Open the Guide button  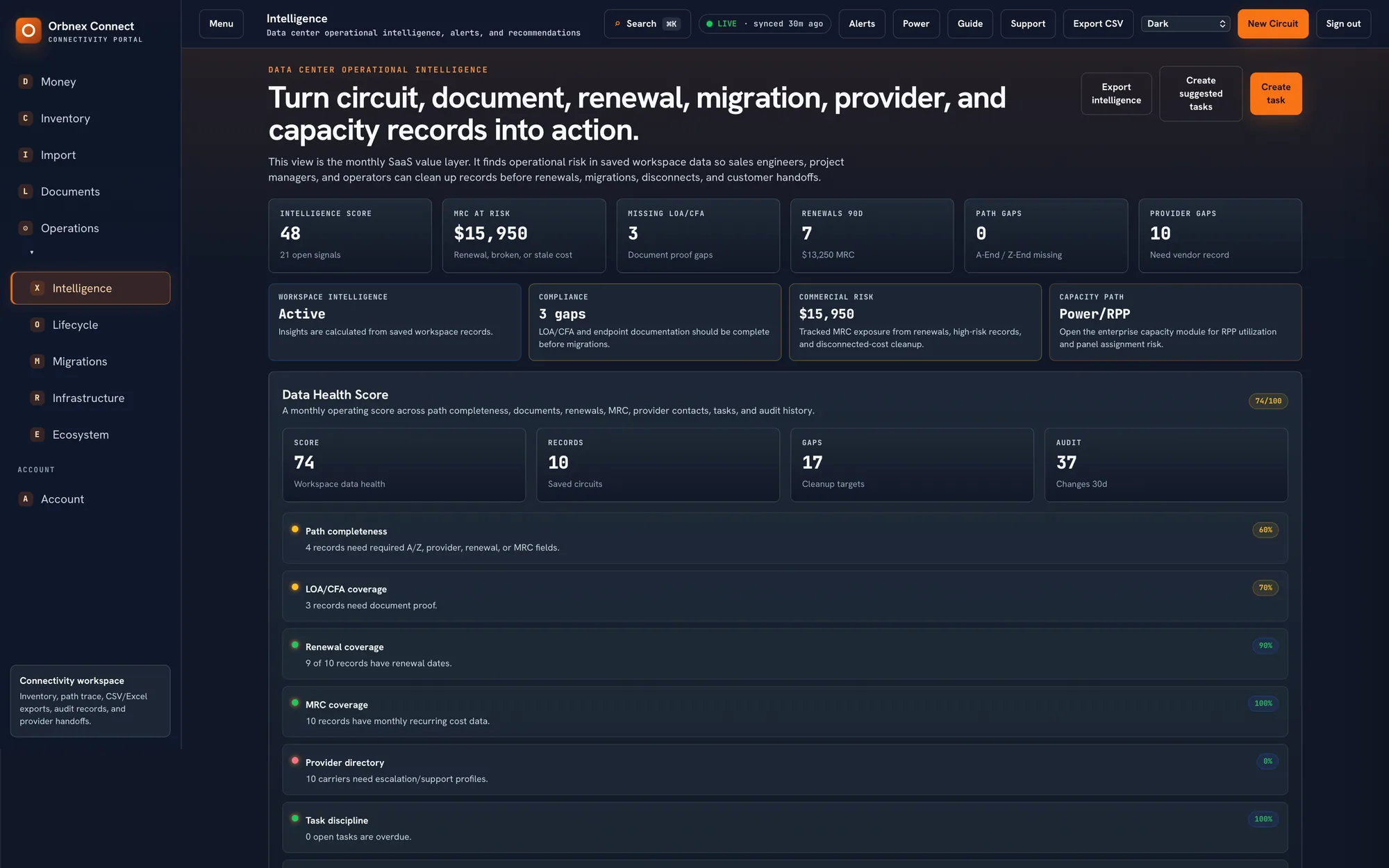[970, 24]
